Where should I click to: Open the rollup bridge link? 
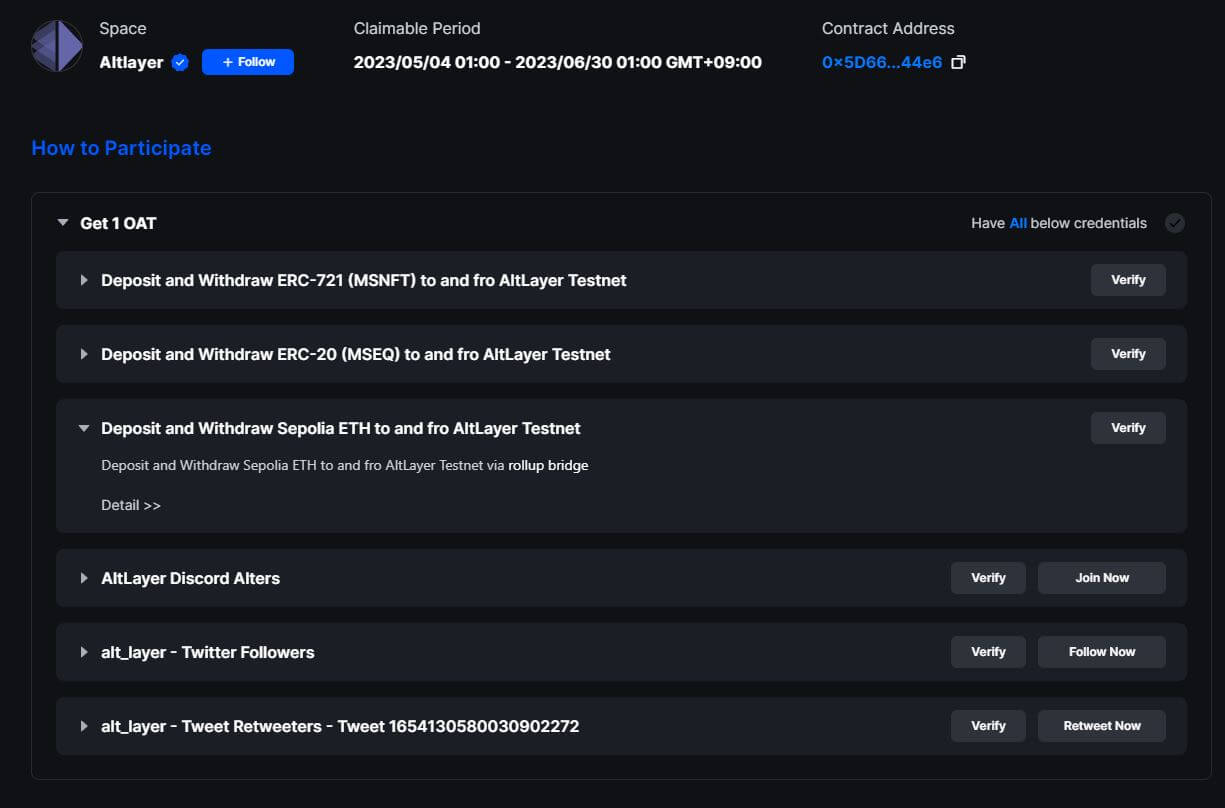tap(548, 466)
